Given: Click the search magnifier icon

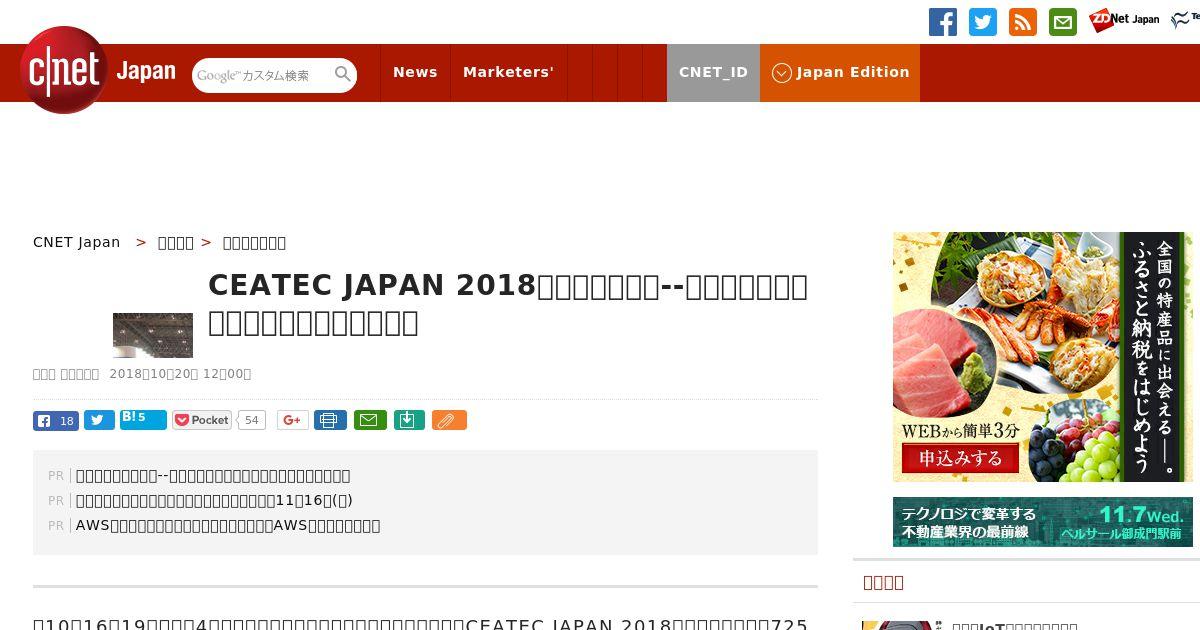Looking at the screenshot, I should coord(343,75).
